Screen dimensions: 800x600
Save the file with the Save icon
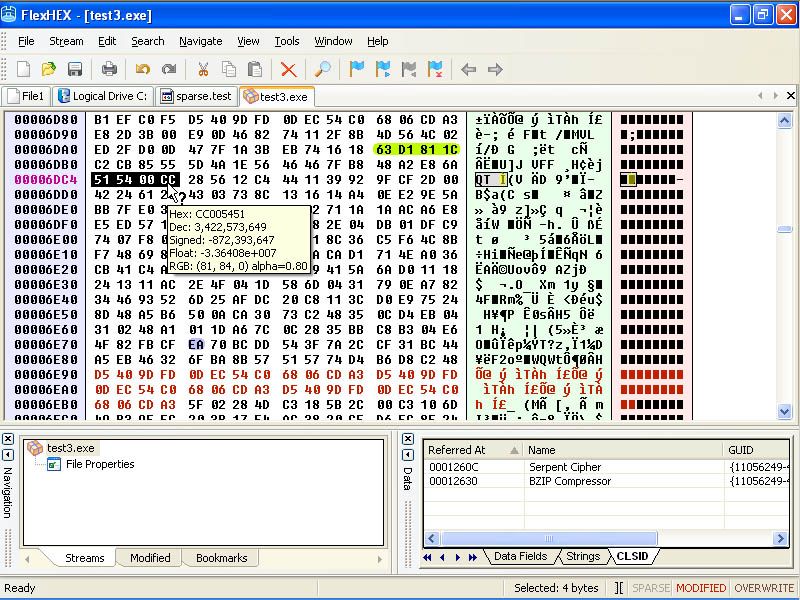point(73,68)
